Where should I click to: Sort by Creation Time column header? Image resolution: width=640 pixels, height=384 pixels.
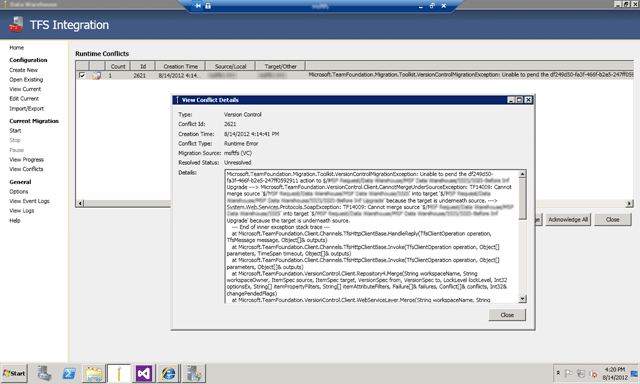(x=180, y=66)
